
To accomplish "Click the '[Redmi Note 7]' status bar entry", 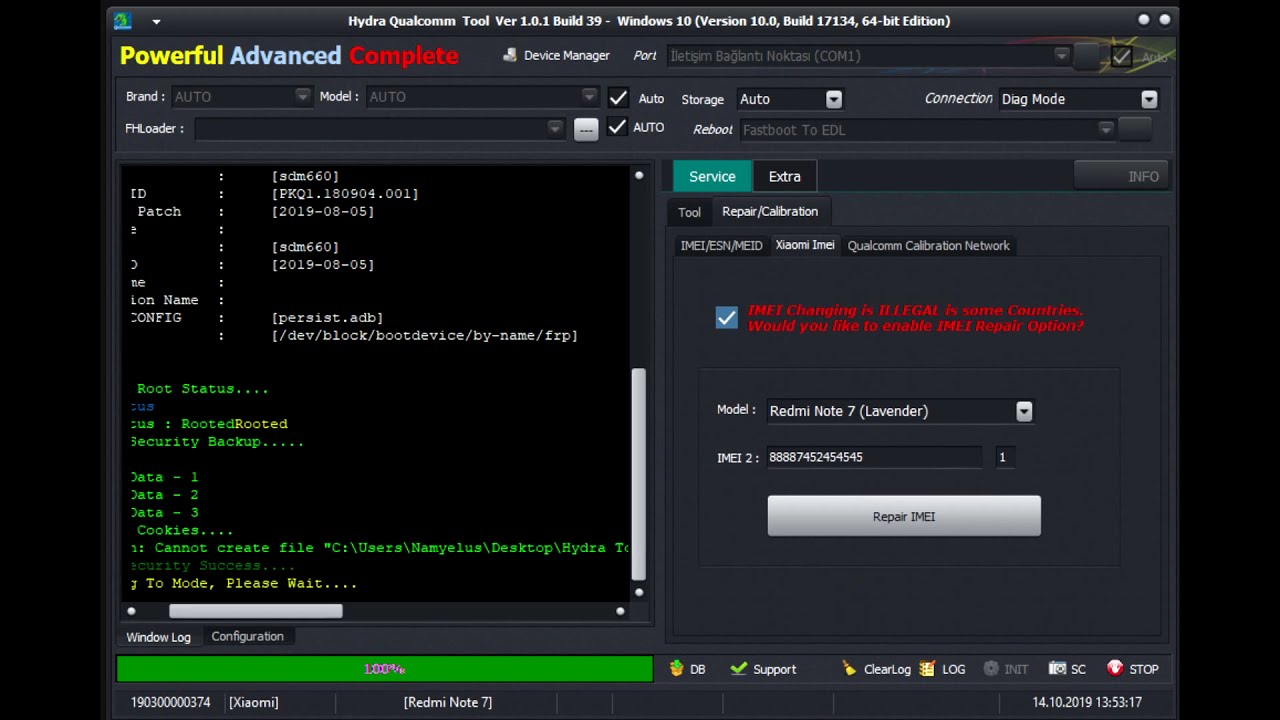I will click(x=448, y=702).
